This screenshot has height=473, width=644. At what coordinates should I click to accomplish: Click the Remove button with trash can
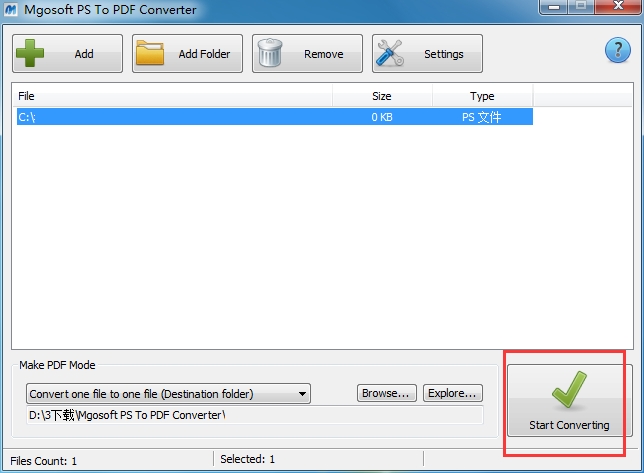[x=307, y=54]
